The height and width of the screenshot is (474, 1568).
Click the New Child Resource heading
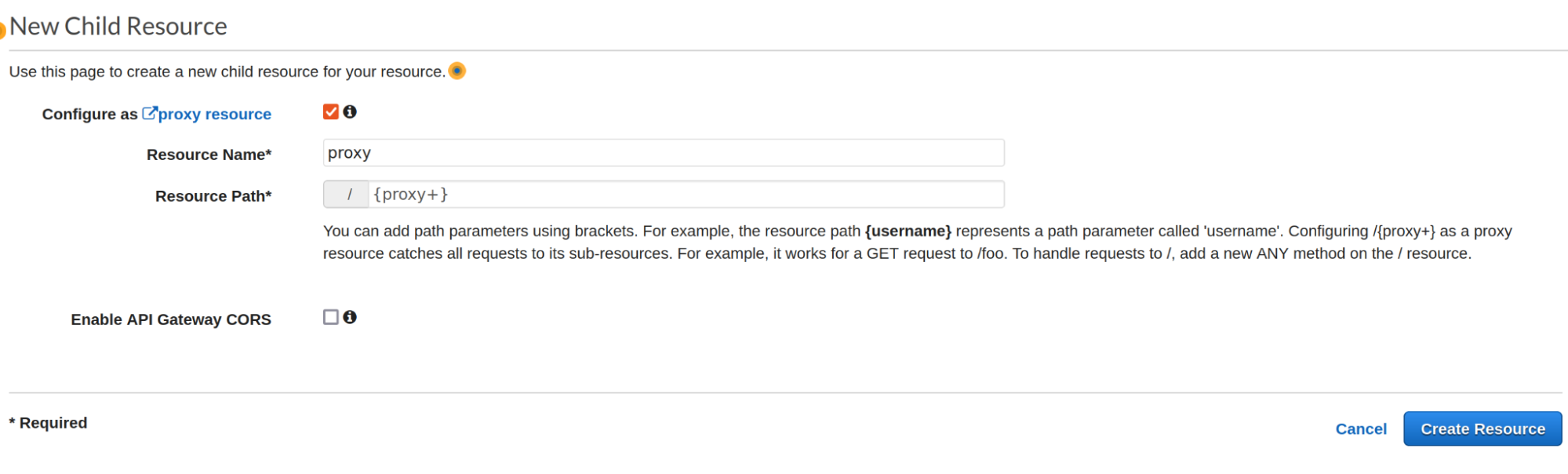(x=118, y=27)
